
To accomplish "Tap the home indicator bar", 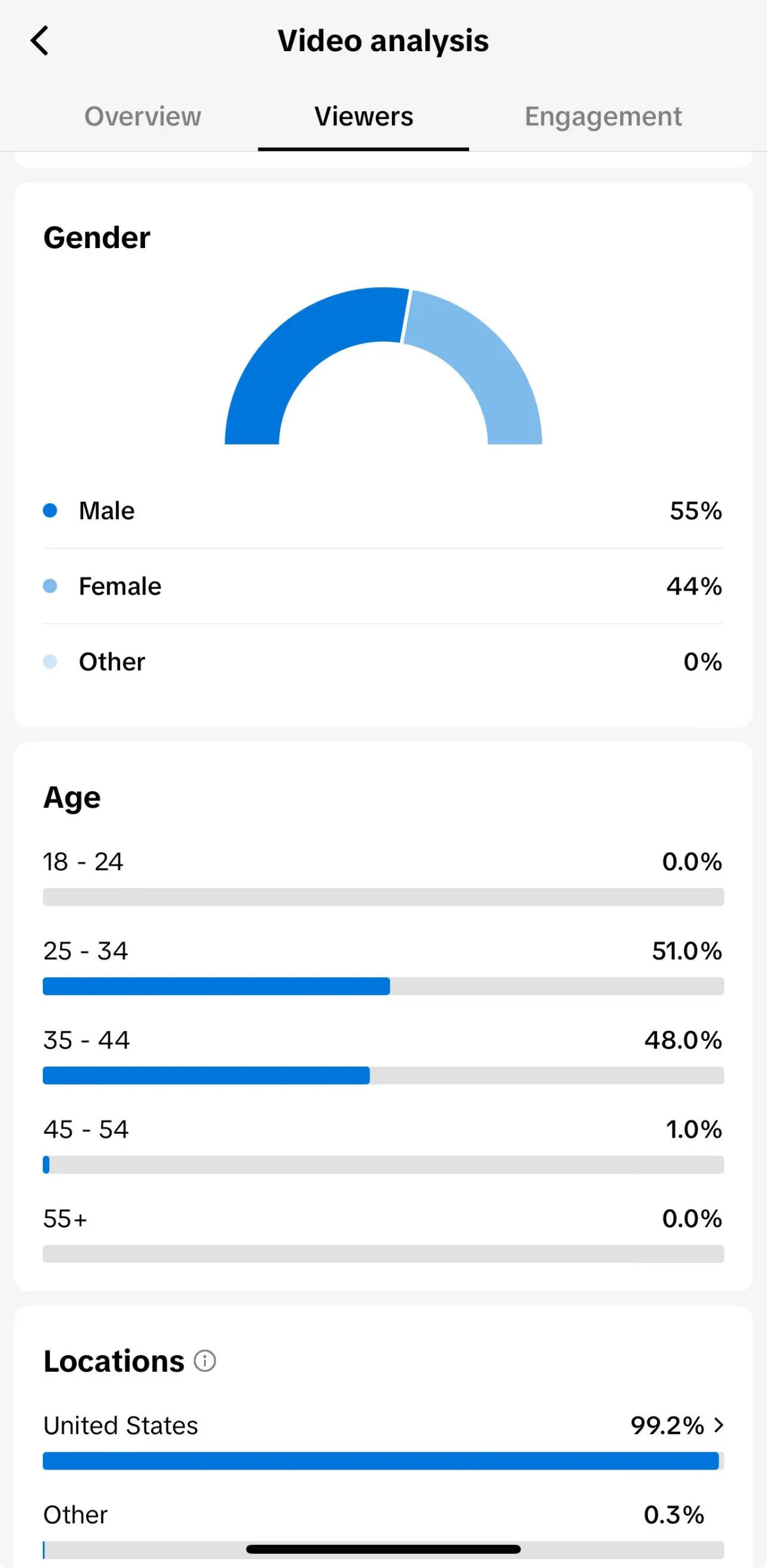I will pos(383,1549).
